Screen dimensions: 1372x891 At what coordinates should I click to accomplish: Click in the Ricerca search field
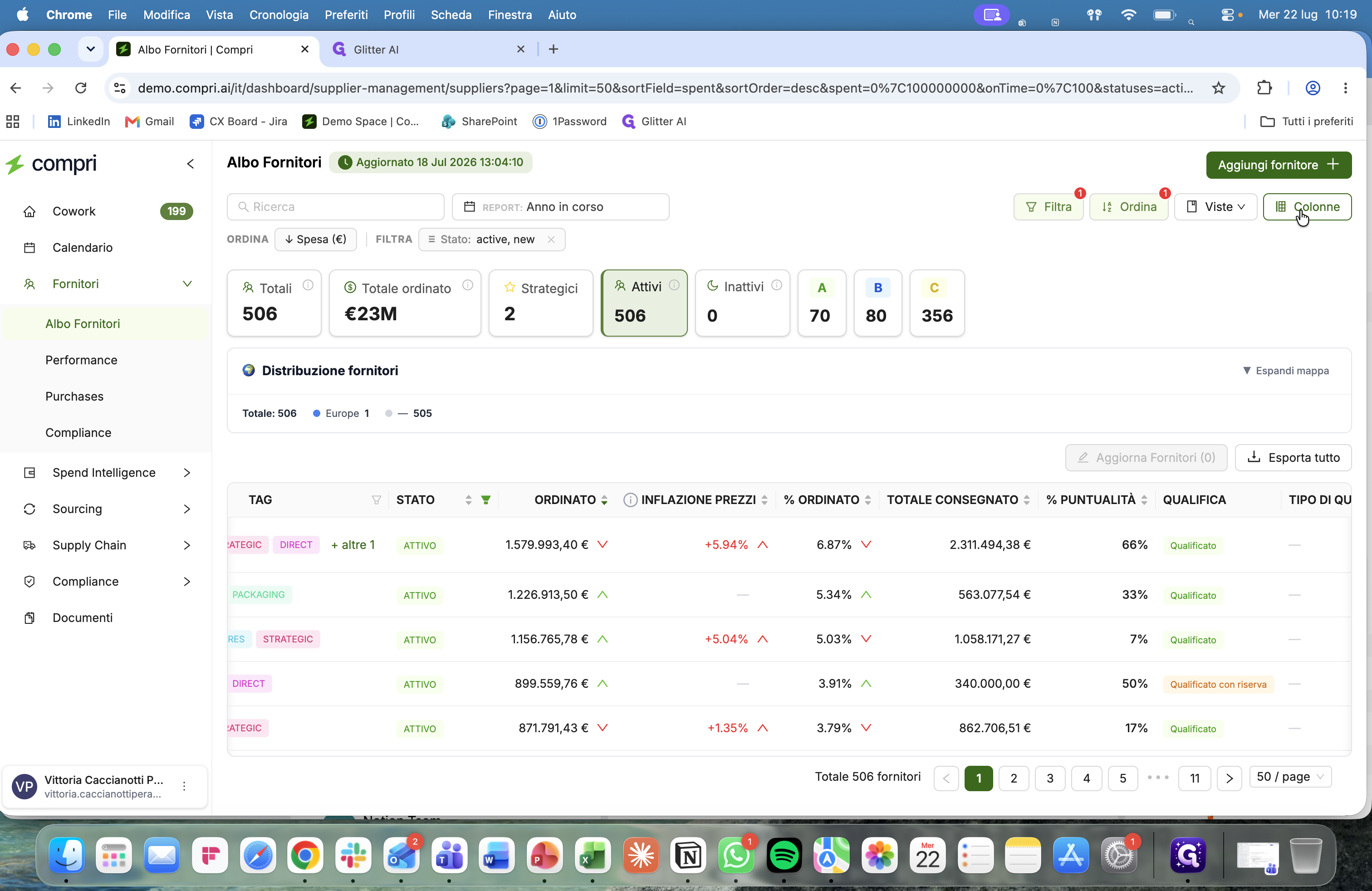point(335,207)
